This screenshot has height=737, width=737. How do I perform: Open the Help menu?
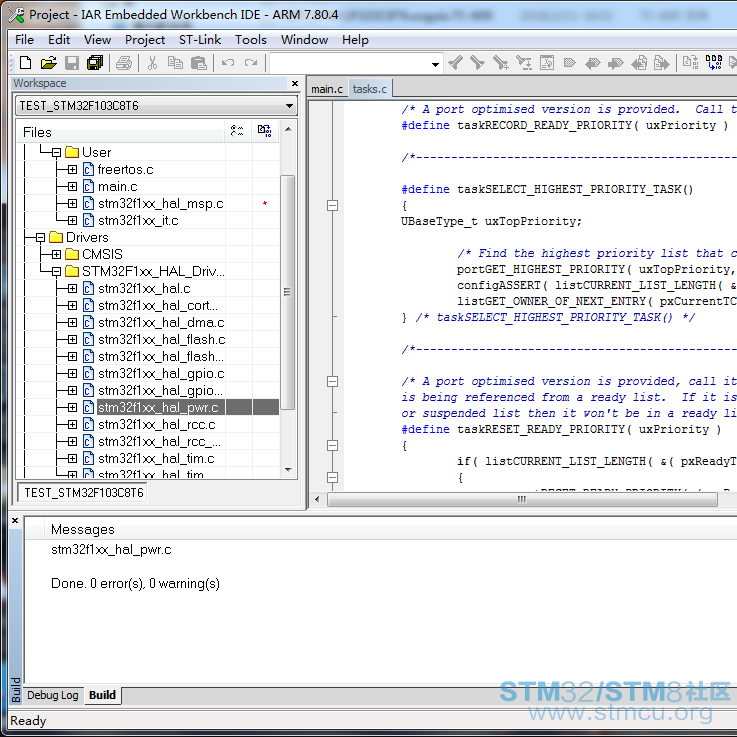(355, 39)
